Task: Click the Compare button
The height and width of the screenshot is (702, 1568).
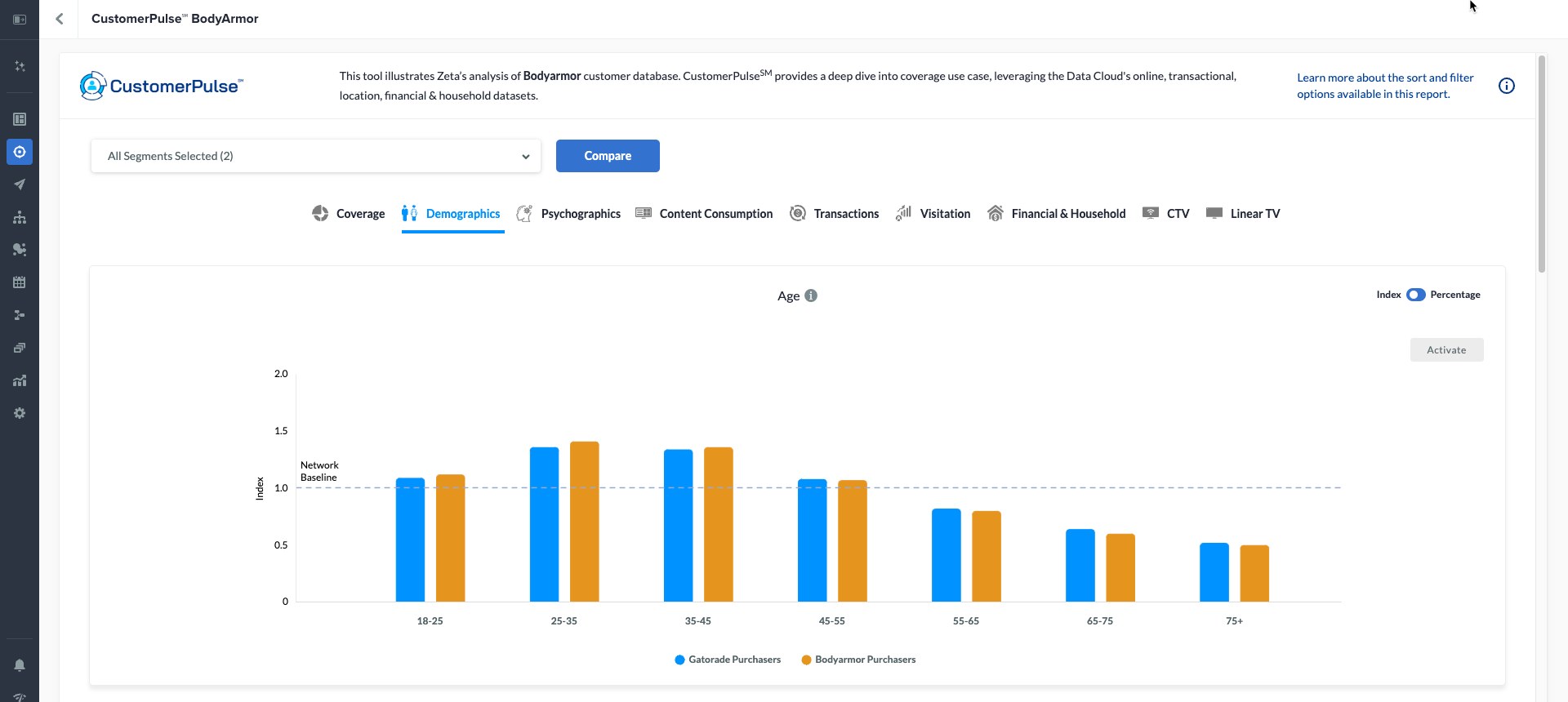Action: pyautogui.click(x=608, y=156)
